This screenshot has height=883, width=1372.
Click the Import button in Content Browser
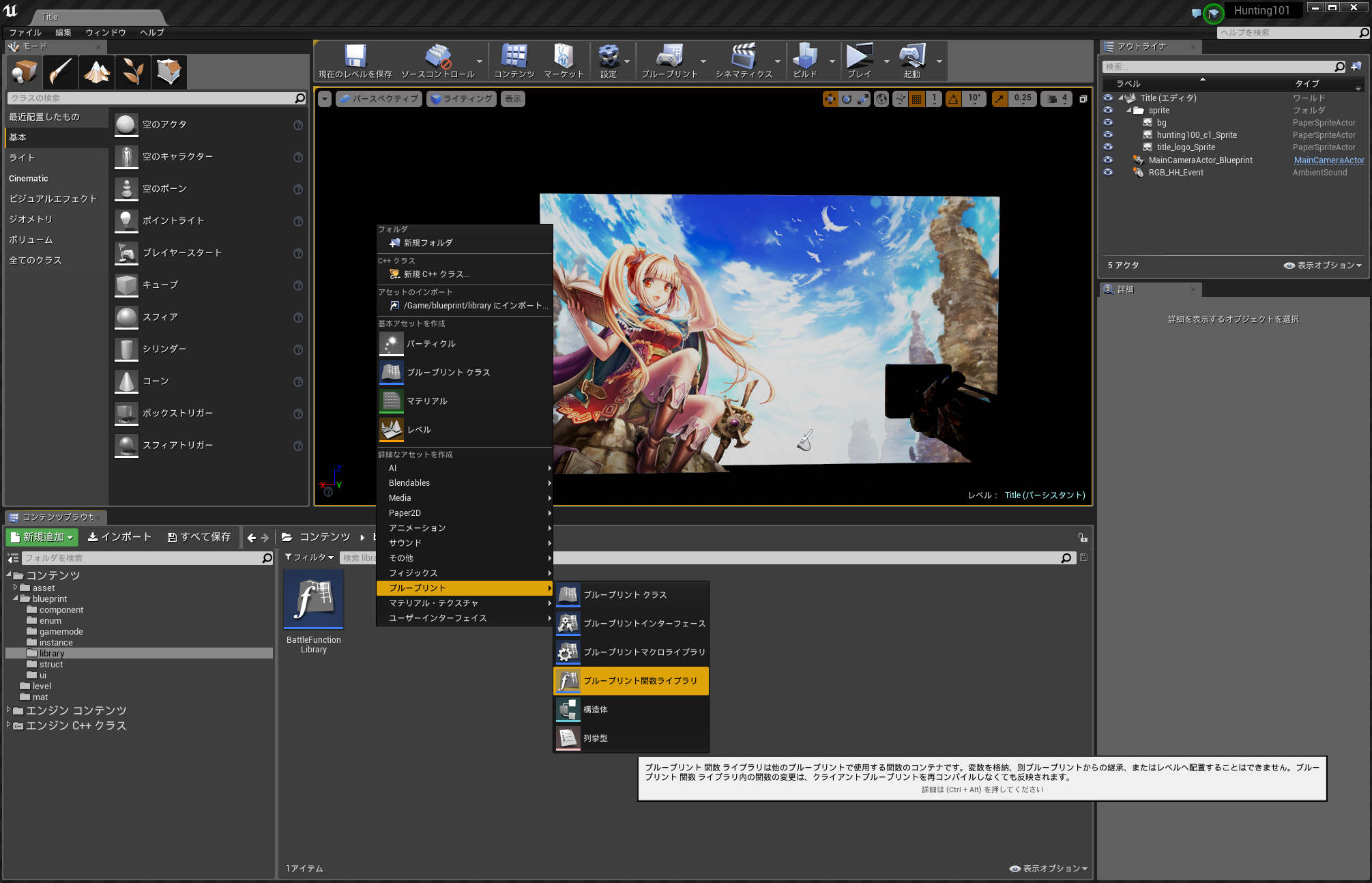[x=120, y=538]
